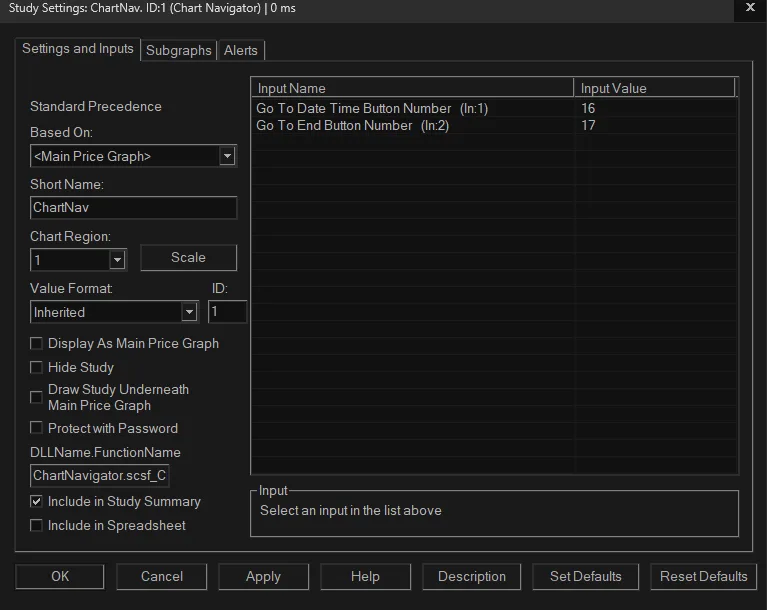Click input value 17
Image resolution: width=767 pixels, height=610 pixels.
[588, 125]
